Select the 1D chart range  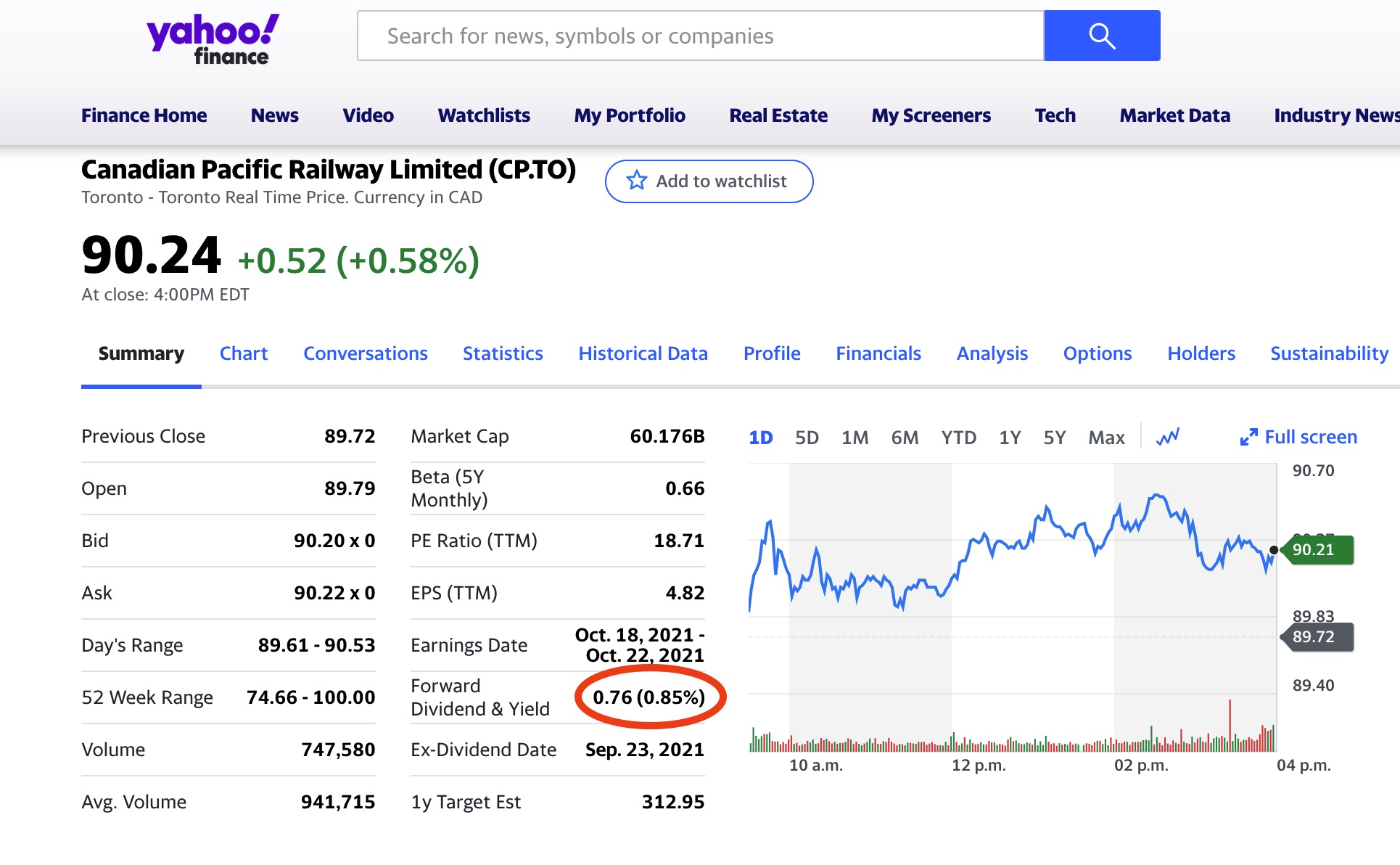761,438
